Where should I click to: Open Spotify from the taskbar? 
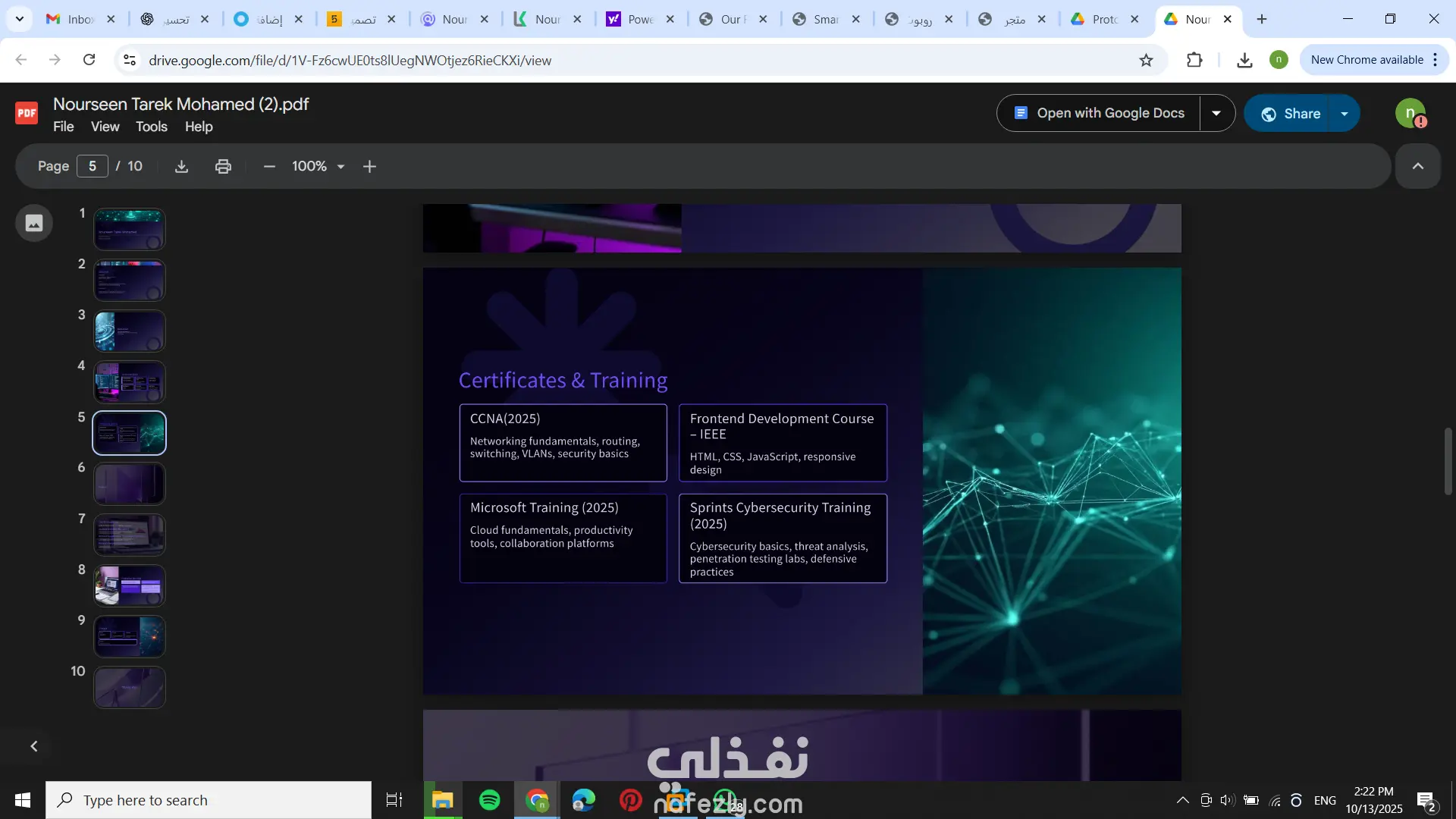point(490,800)
